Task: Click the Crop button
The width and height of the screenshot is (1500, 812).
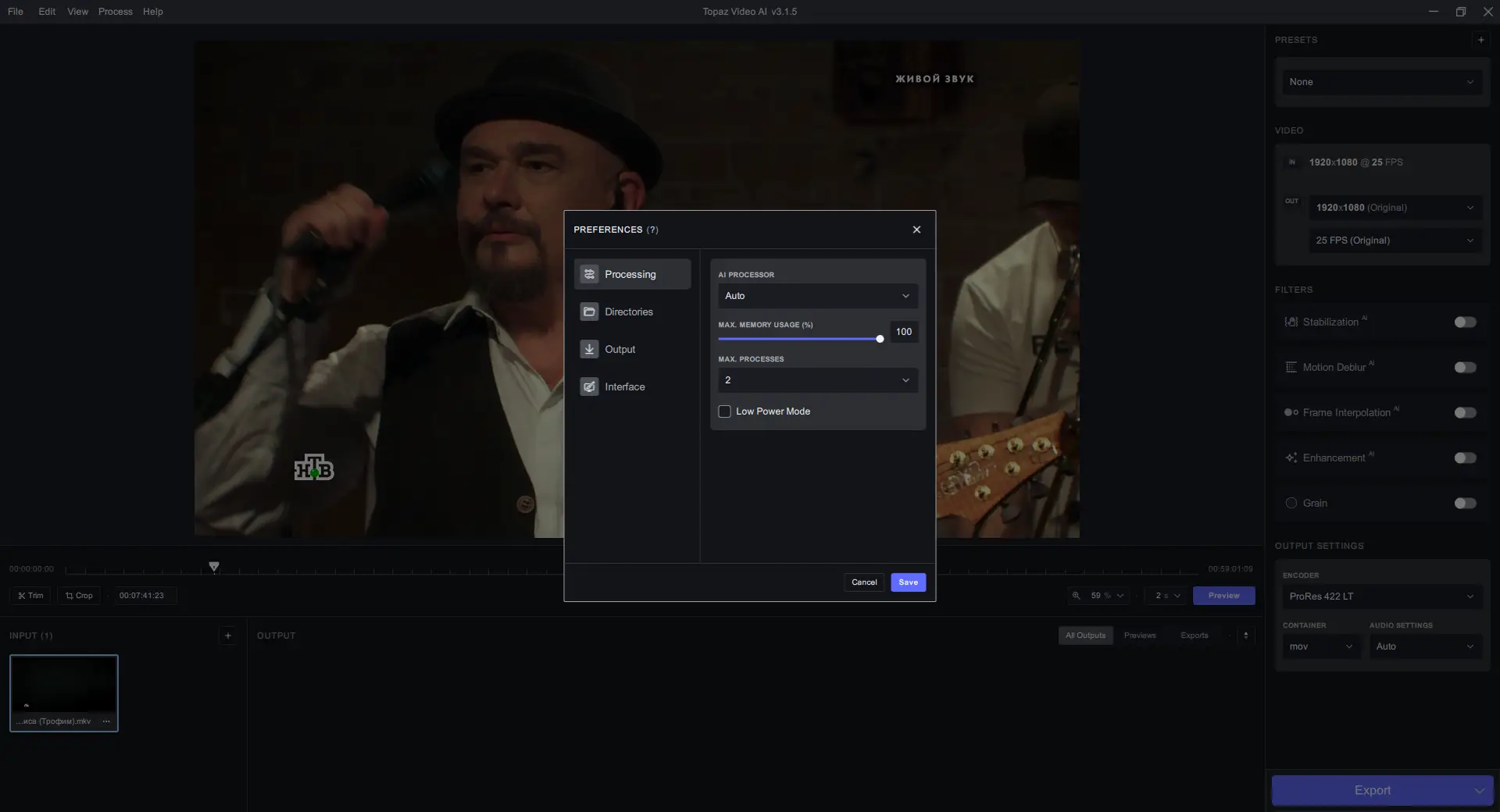Action: coord(79,596)
